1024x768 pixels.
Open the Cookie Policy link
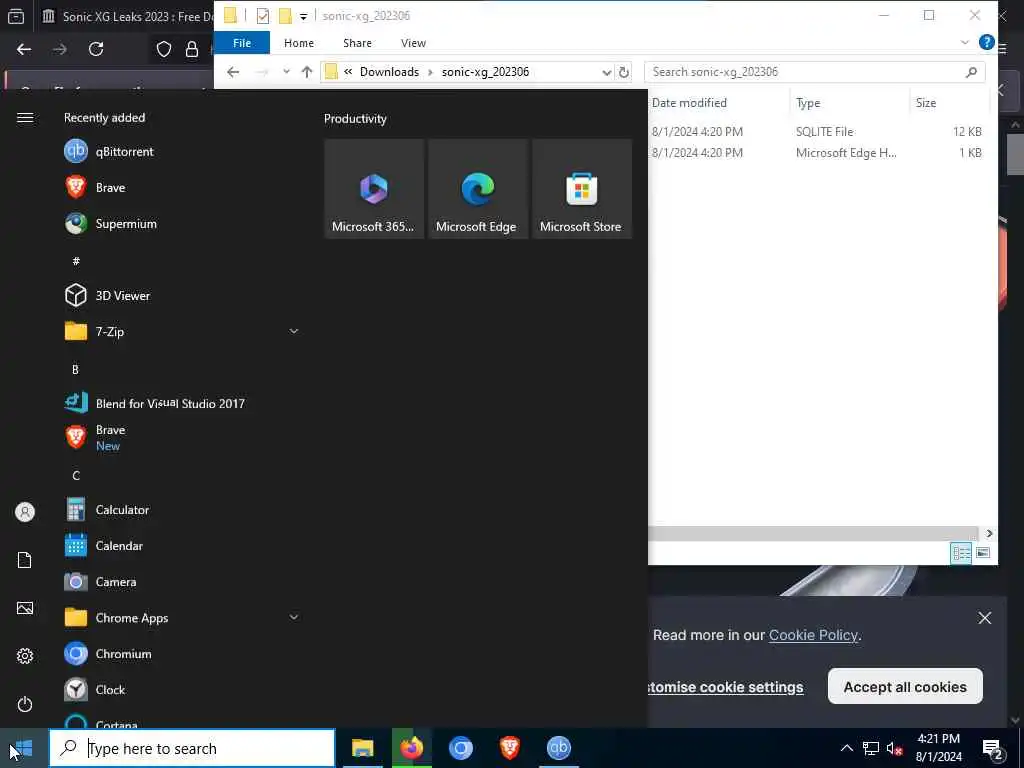[813, 635]
